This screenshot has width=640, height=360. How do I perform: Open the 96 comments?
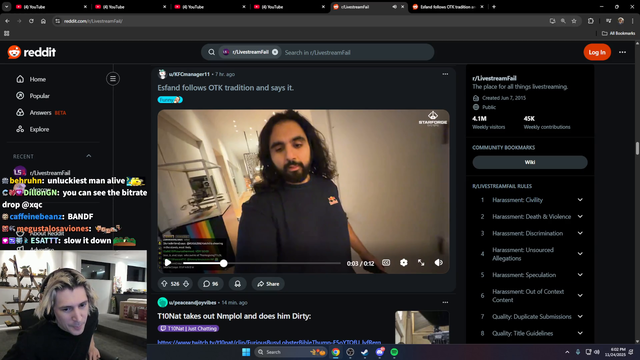point(211,284)
